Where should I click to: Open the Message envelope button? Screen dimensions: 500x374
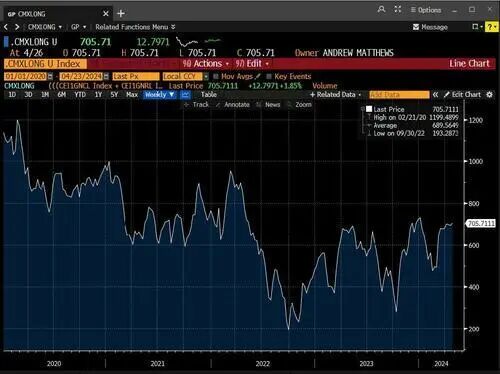point(430,27)
